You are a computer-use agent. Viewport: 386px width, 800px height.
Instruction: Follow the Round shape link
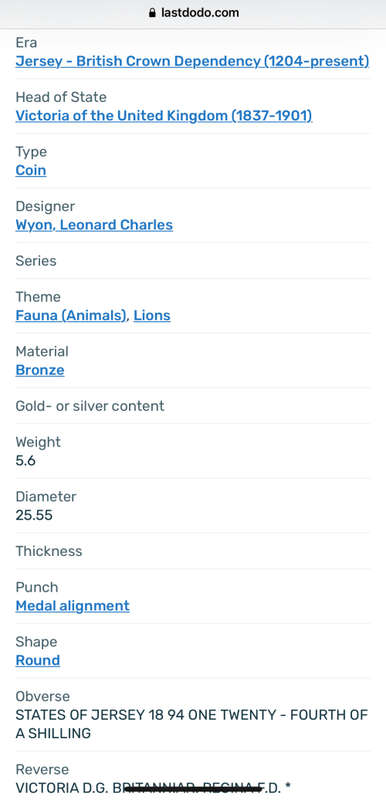point(38,660)
